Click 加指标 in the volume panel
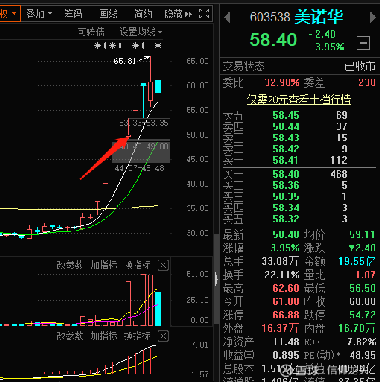Image resolution: width=380 pixels, height=382 pixels. [x=104, y=265]
